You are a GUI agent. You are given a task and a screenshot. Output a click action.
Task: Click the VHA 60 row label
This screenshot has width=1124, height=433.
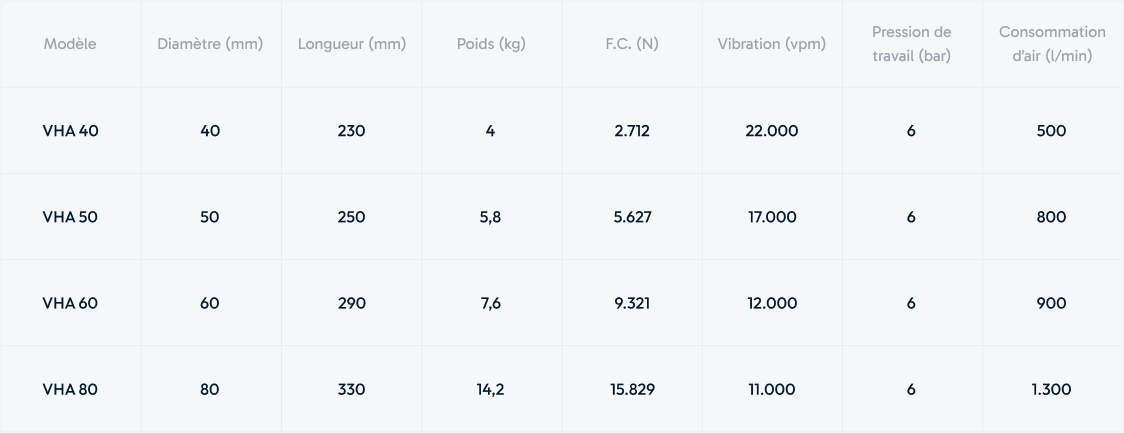(70, 303)
